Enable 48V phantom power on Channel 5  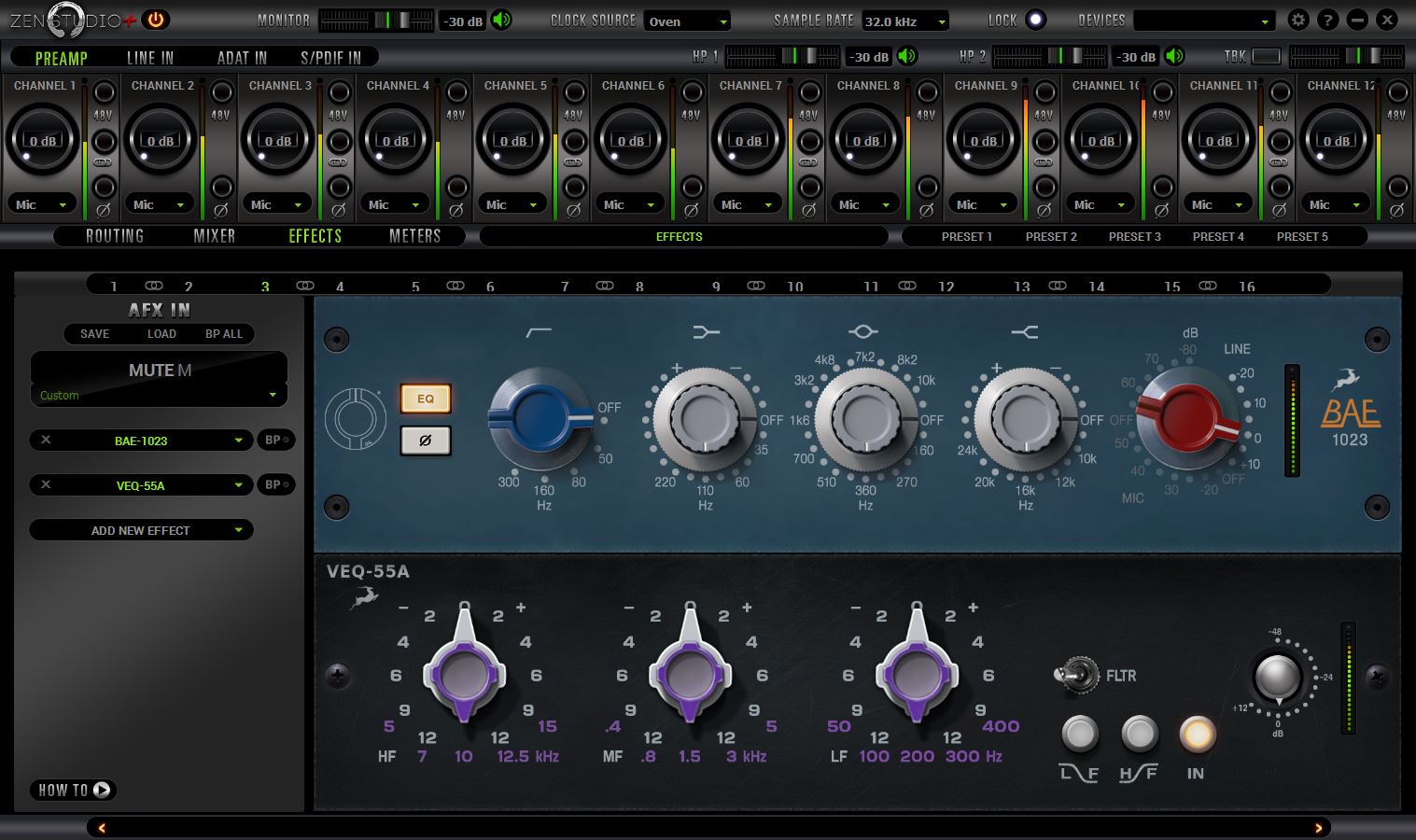tap(574, 92)
